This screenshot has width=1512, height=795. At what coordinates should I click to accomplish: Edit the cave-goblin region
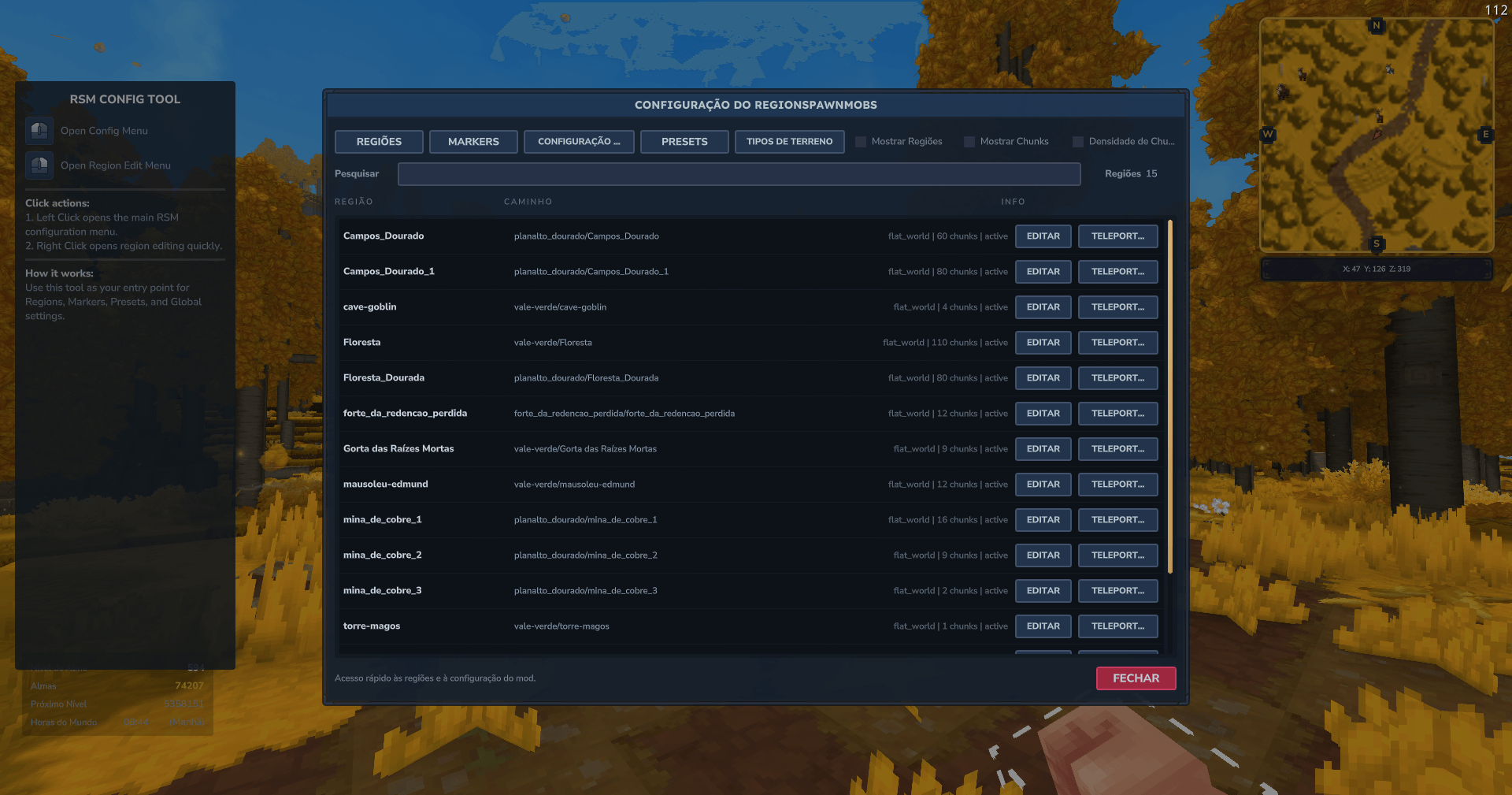[x=1043, y=307]
